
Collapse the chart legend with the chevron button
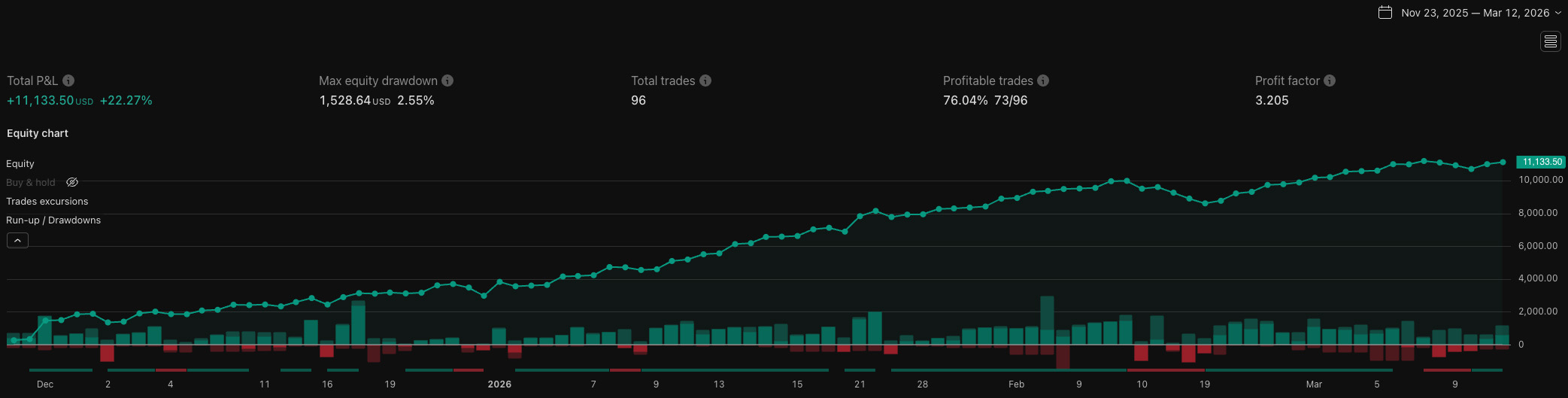click(17, 240)
